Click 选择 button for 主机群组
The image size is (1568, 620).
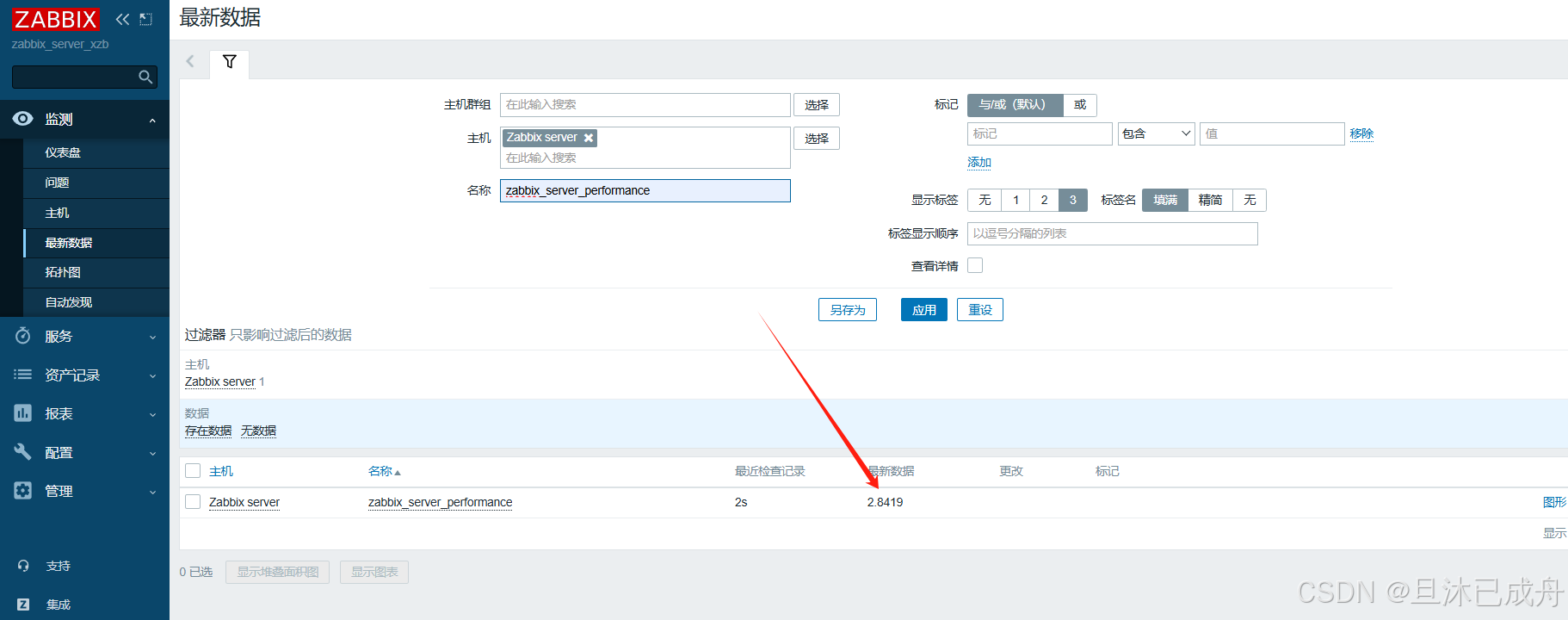(816, 105)
